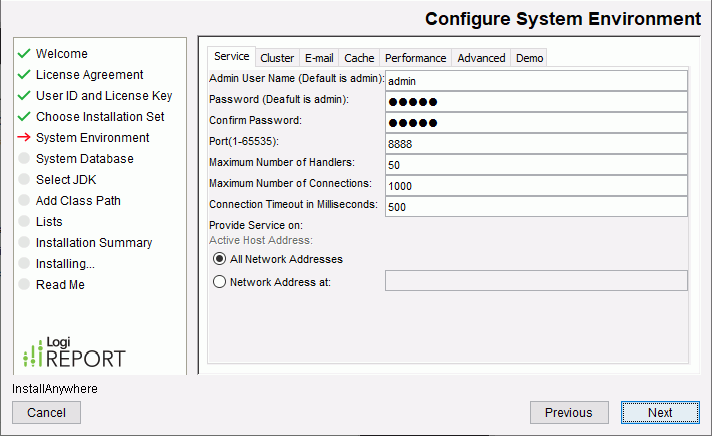The height and width of the screenshot is (436, 712).
Task: Cancel the installation
Action: pos(46,412)
